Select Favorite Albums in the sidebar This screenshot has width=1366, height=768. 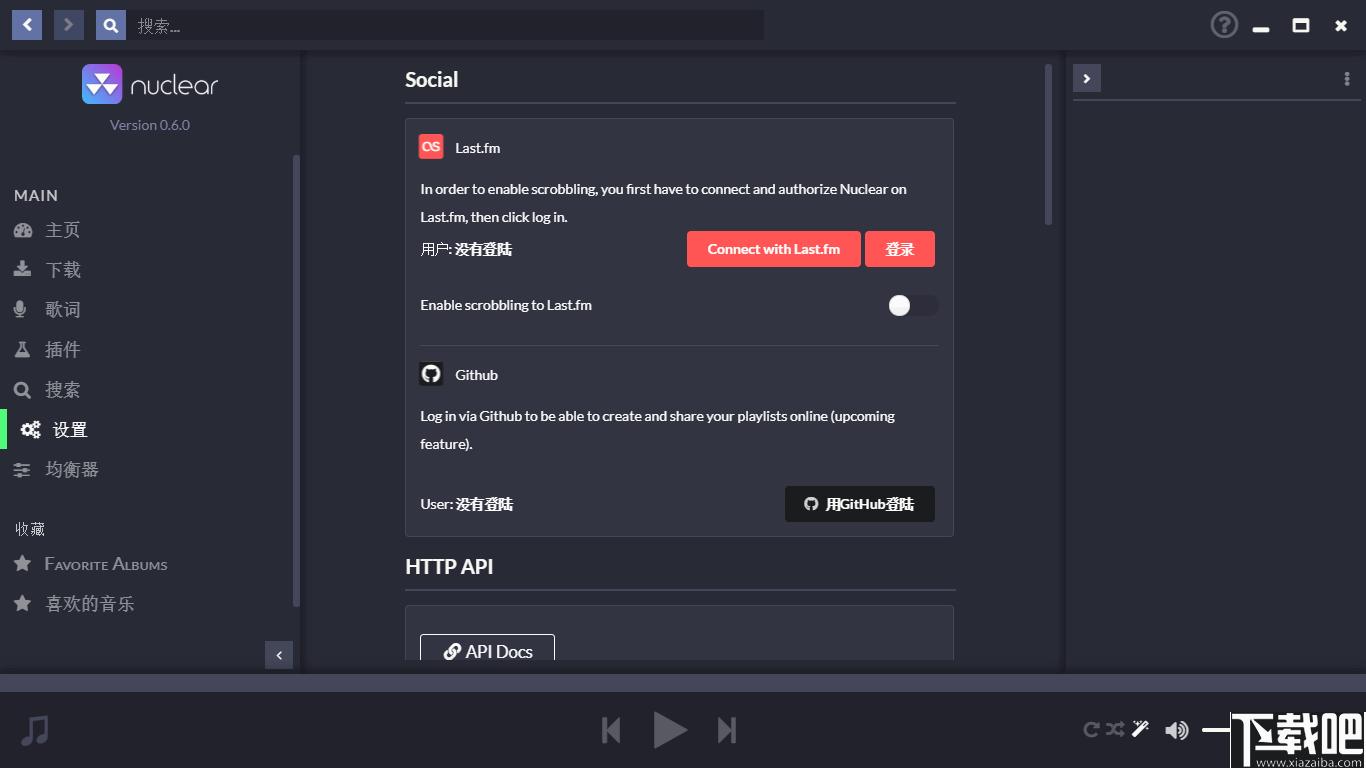[x=90, y=564]
